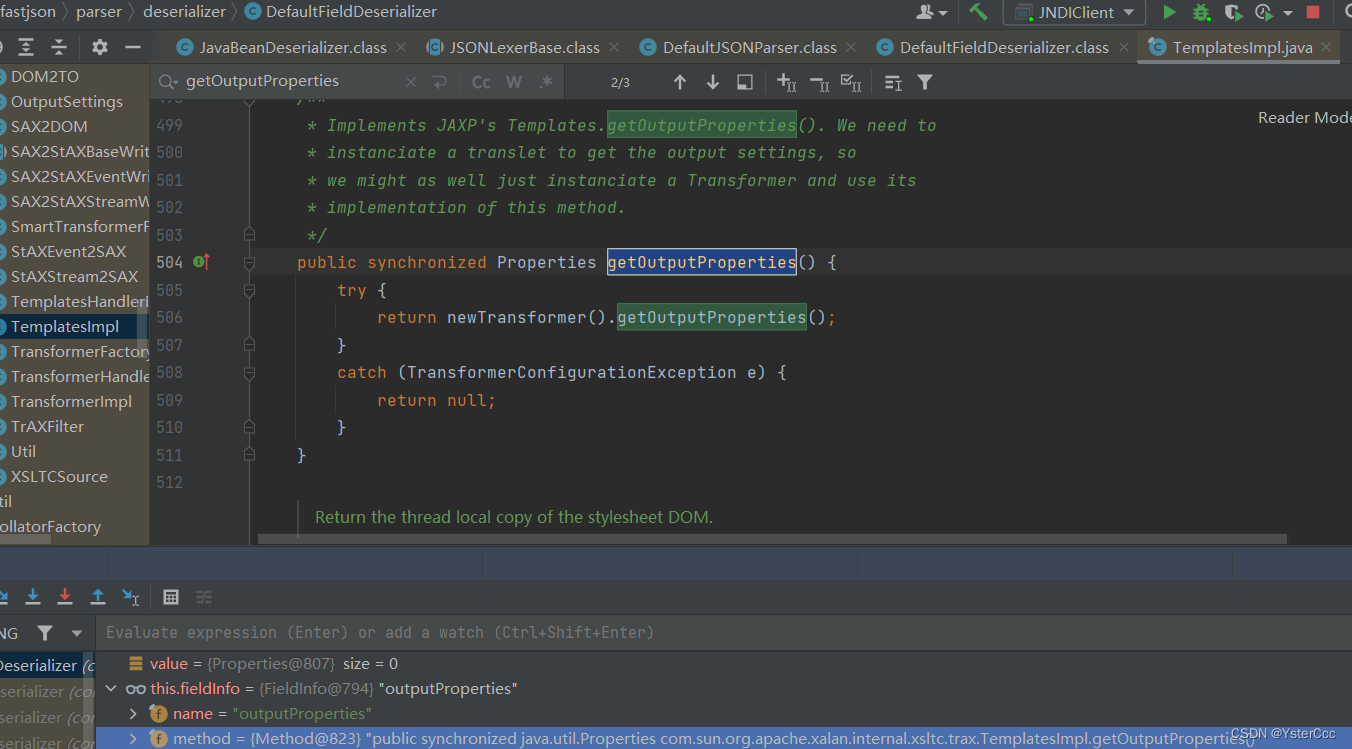
Task: Expand all in project tree
Action: 26,47
